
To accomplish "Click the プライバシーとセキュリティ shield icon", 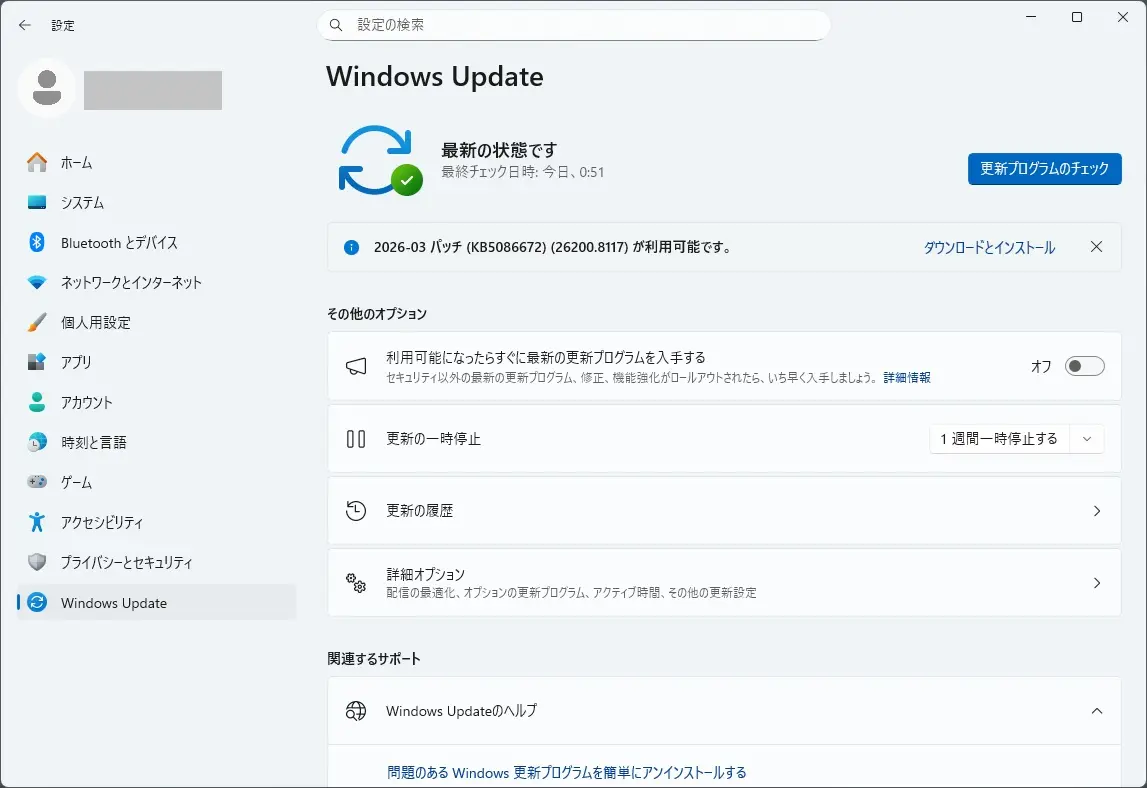I will (x=37, y=562).
